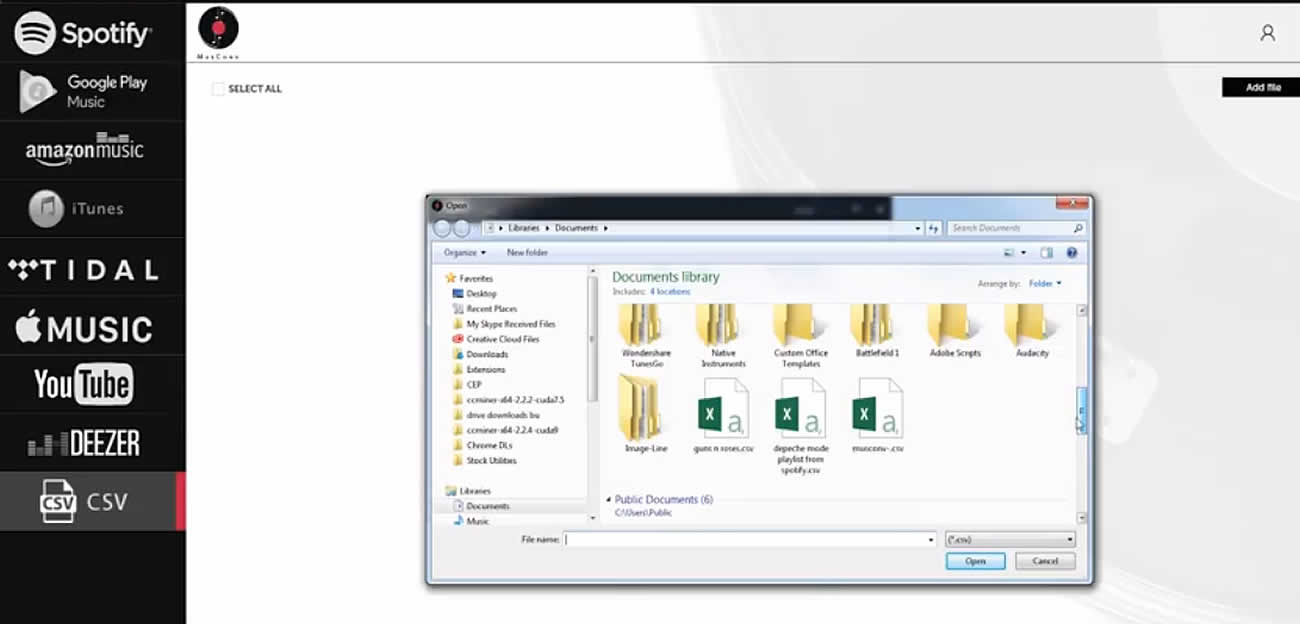The height and width of the screenshot is (624, 1300).
Task: Click the dialog's Forward arrow
Action: click(x=462, y=228)
